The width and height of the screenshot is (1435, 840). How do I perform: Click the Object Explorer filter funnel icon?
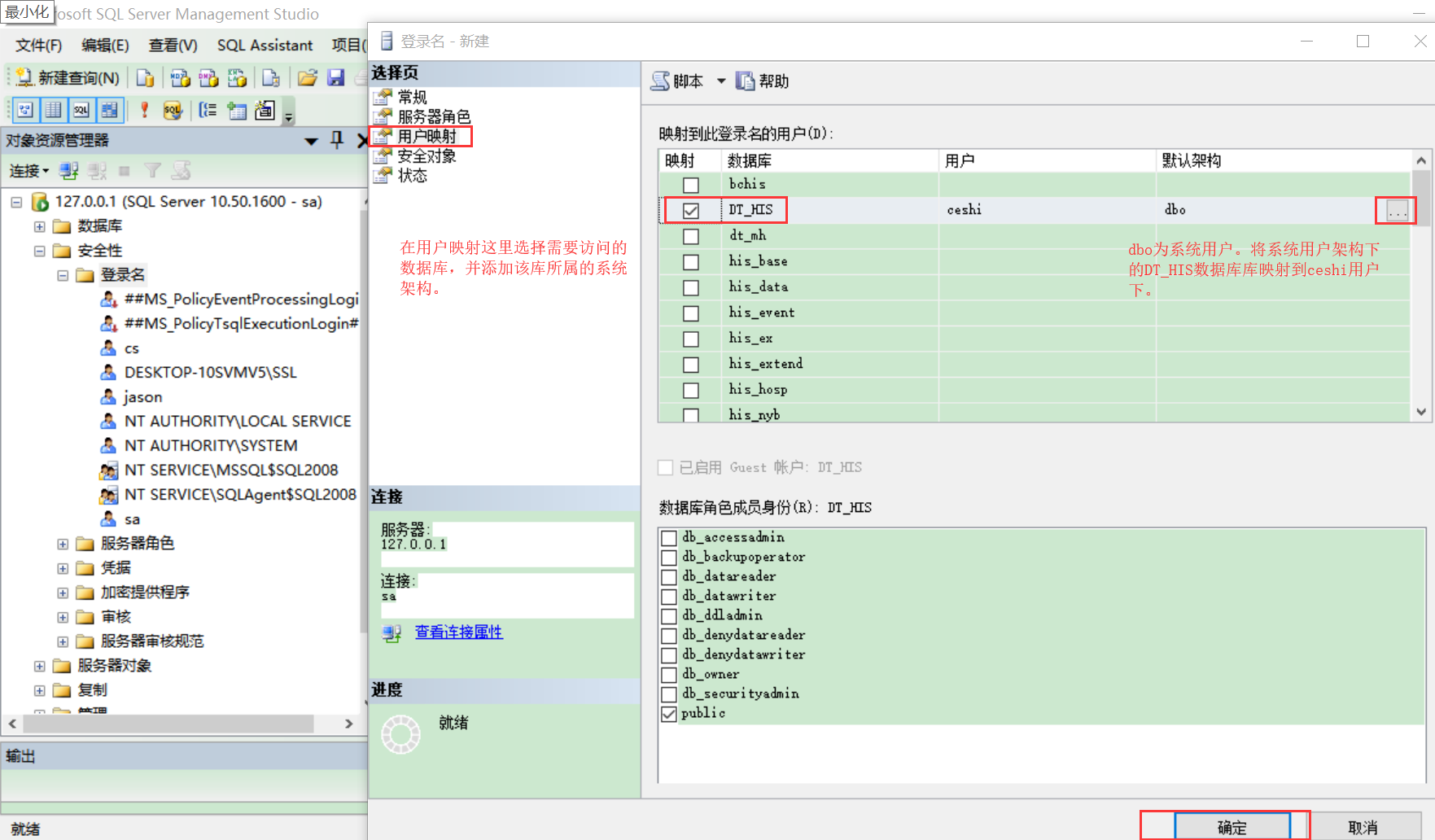point(152,171)
